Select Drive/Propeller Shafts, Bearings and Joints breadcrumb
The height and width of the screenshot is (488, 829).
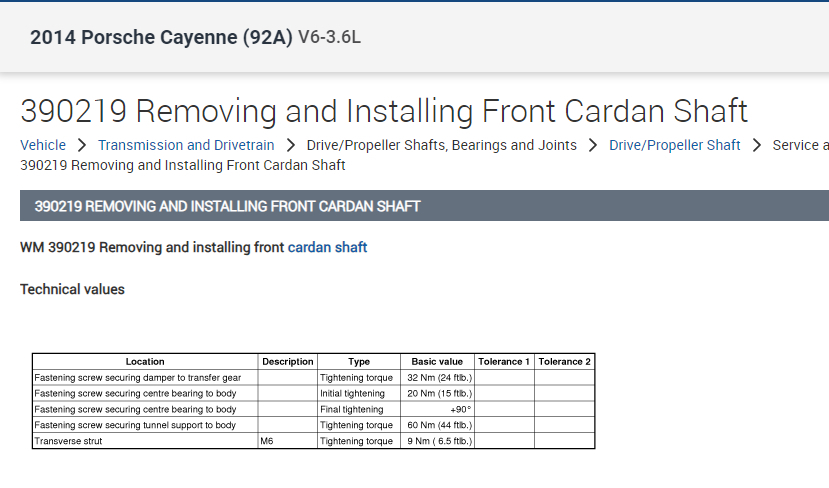[442, 145]
